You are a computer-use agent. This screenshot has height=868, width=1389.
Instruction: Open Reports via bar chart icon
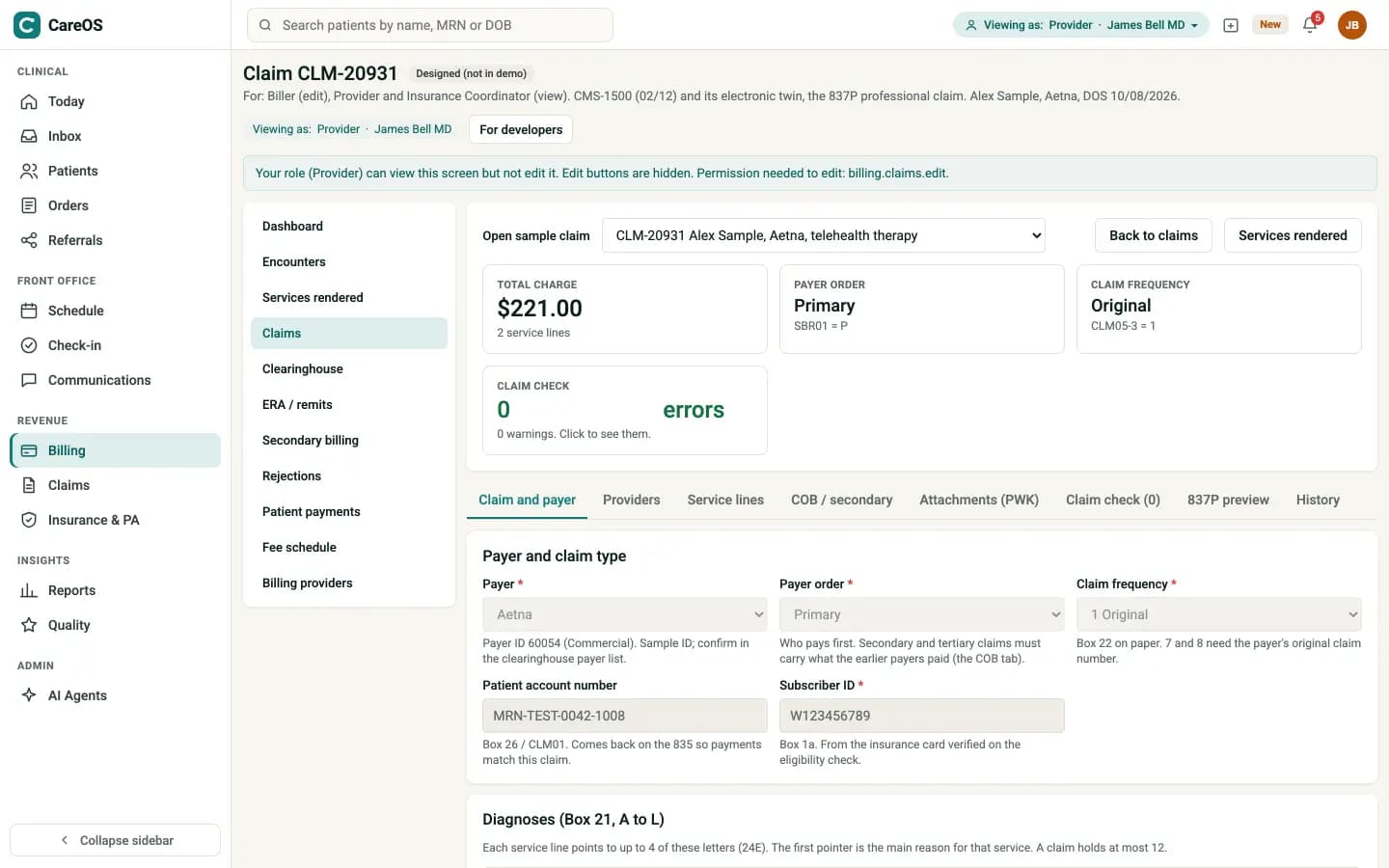pos(29,590)
